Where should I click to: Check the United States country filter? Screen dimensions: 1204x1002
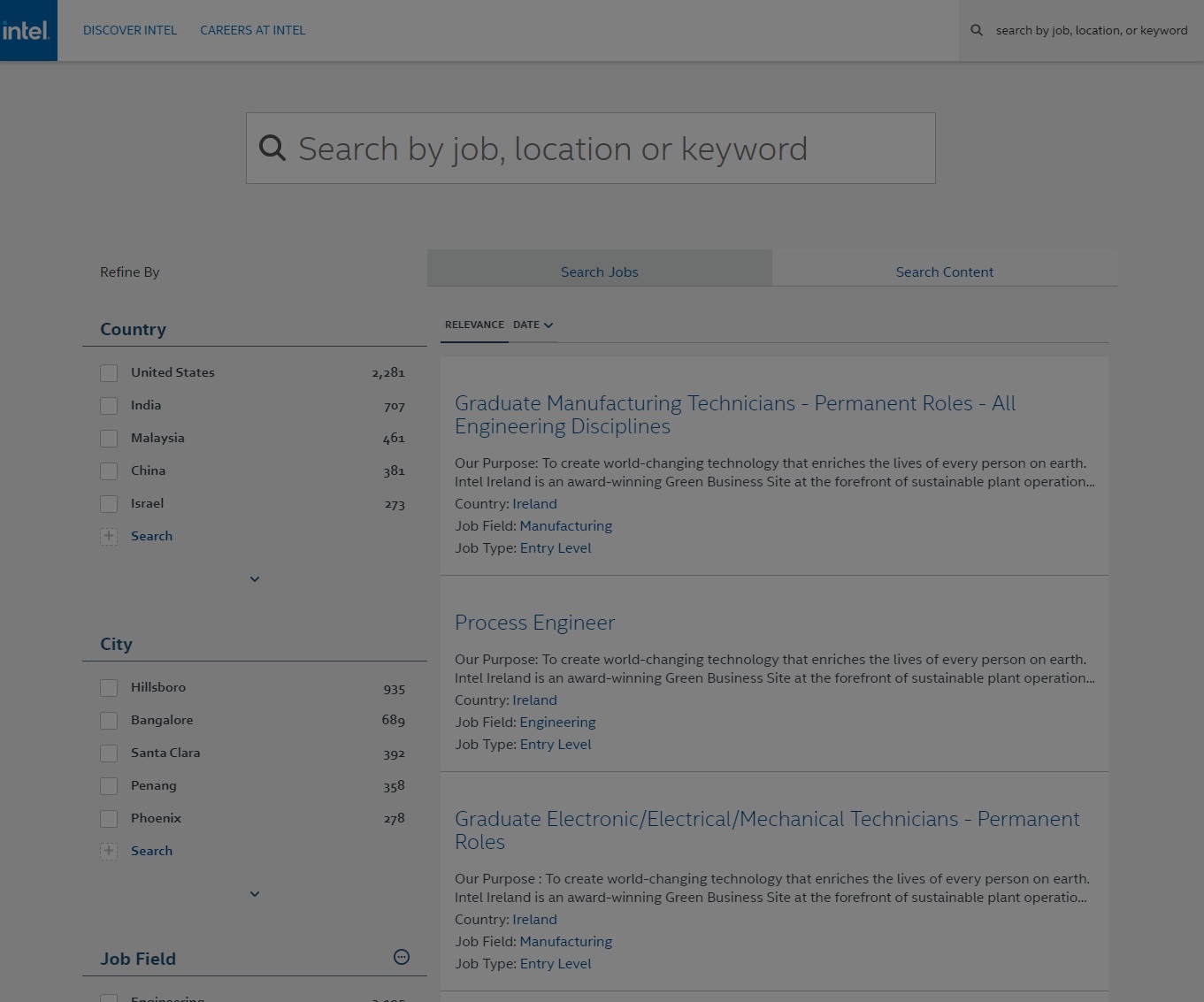coord(109,373)
